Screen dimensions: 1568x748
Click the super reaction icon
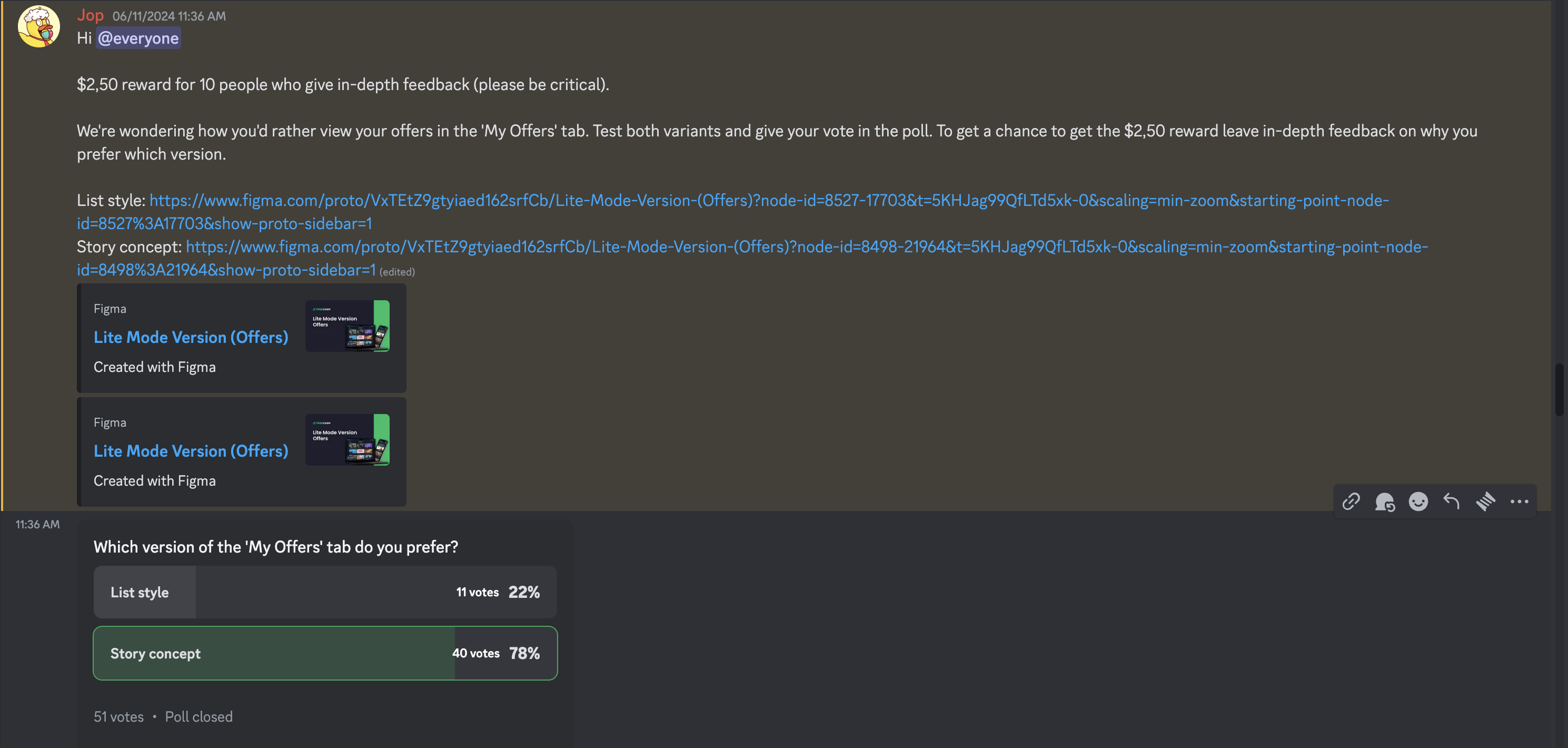pyautogui.click(x=1384, y=501)
